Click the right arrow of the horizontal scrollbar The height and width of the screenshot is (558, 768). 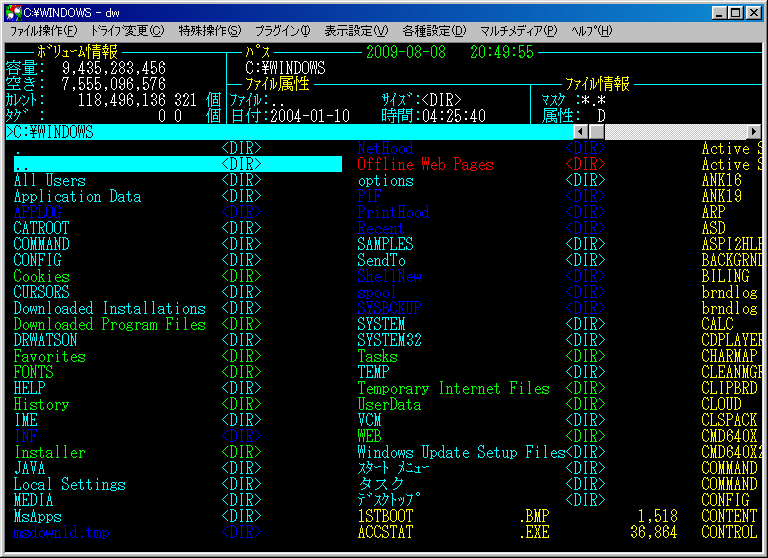(753, 131)
